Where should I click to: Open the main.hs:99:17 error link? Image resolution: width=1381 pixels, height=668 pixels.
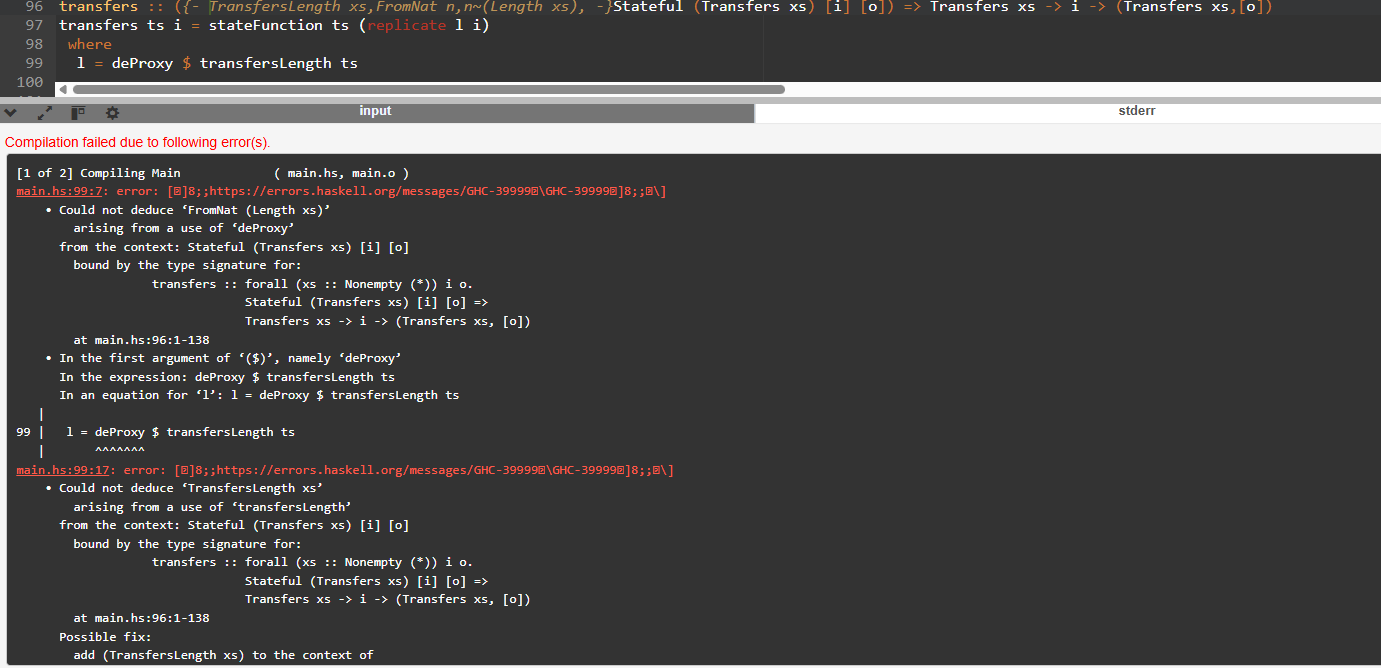tap(66, 470)
